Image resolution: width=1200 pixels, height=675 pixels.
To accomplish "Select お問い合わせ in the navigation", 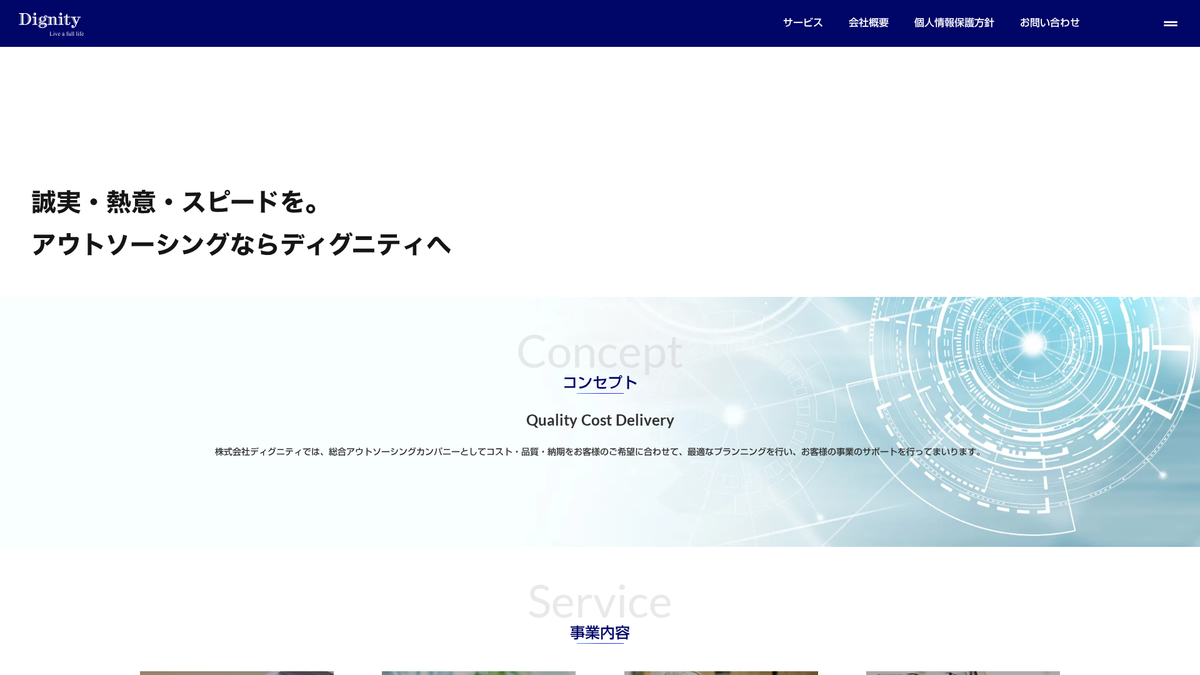I will click(x=1050, y=23).
